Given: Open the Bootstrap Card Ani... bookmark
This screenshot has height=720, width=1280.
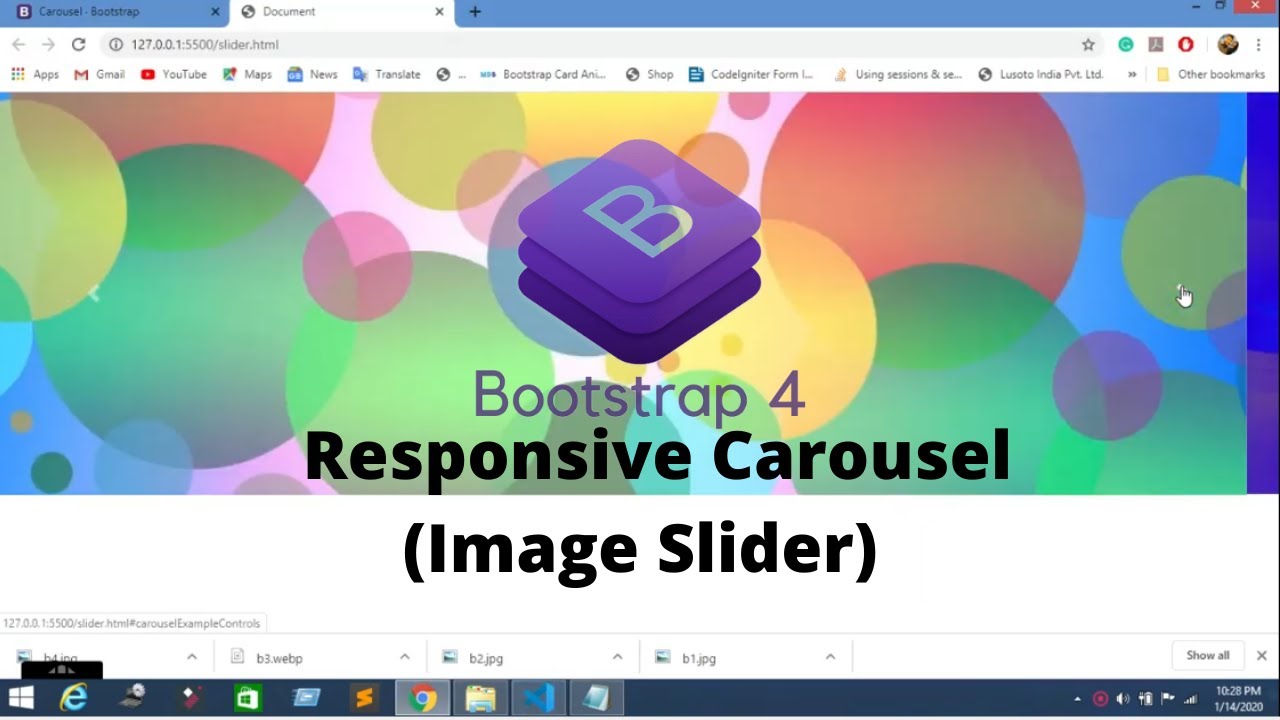Looking at the screenshot, I should pyautogui.click(x=544, y=74).
